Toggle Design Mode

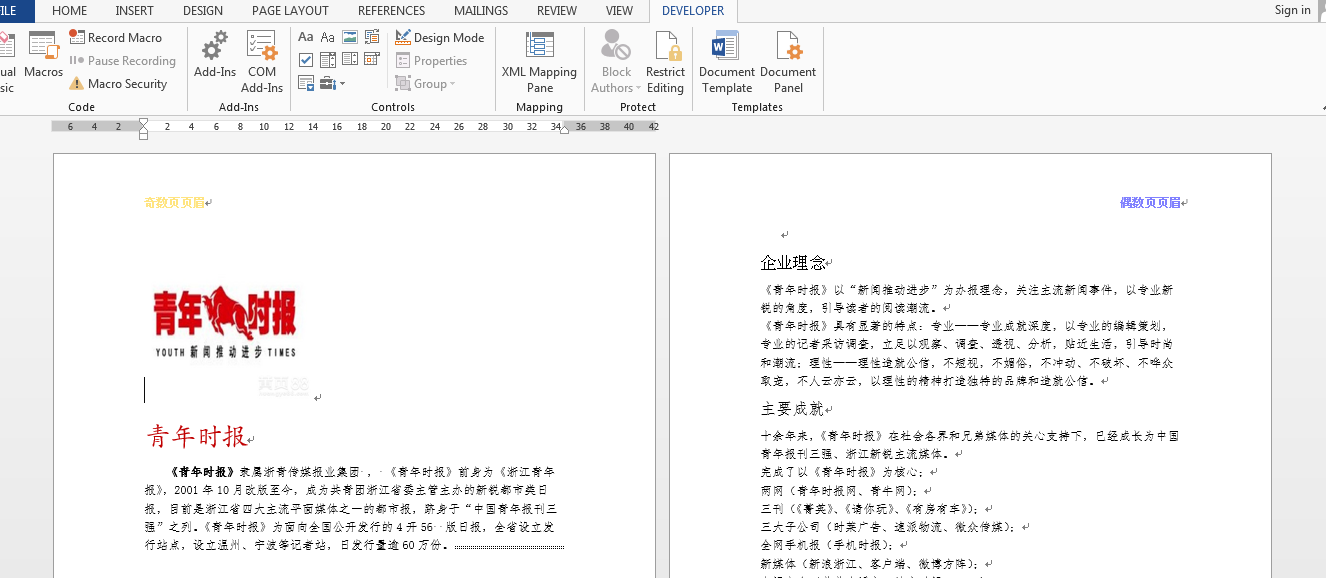[440, 37]
